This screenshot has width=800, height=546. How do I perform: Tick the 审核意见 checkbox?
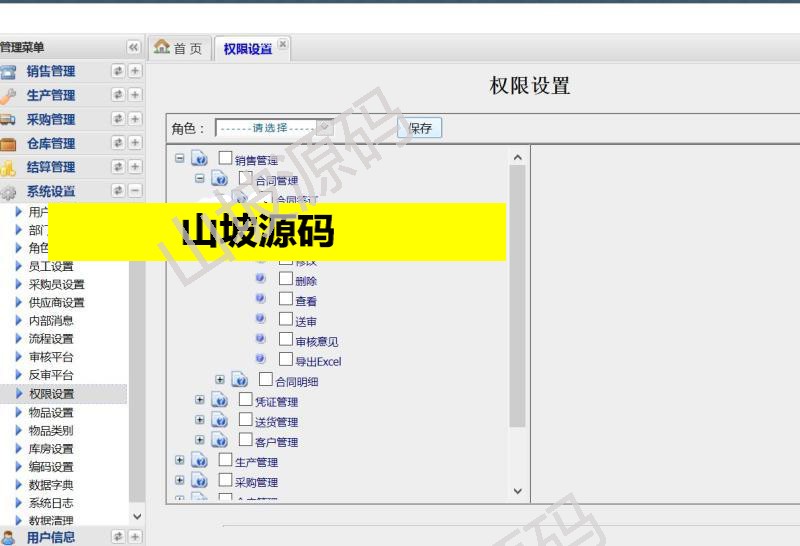[x=286, y=339]
